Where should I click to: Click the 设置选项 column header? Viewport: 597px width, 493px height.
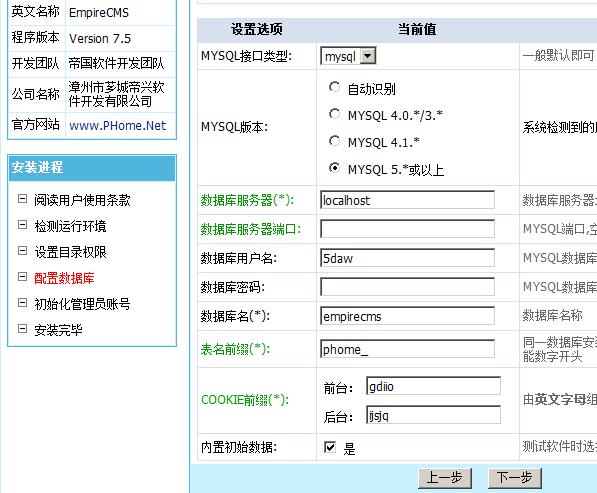click(257, 29)
